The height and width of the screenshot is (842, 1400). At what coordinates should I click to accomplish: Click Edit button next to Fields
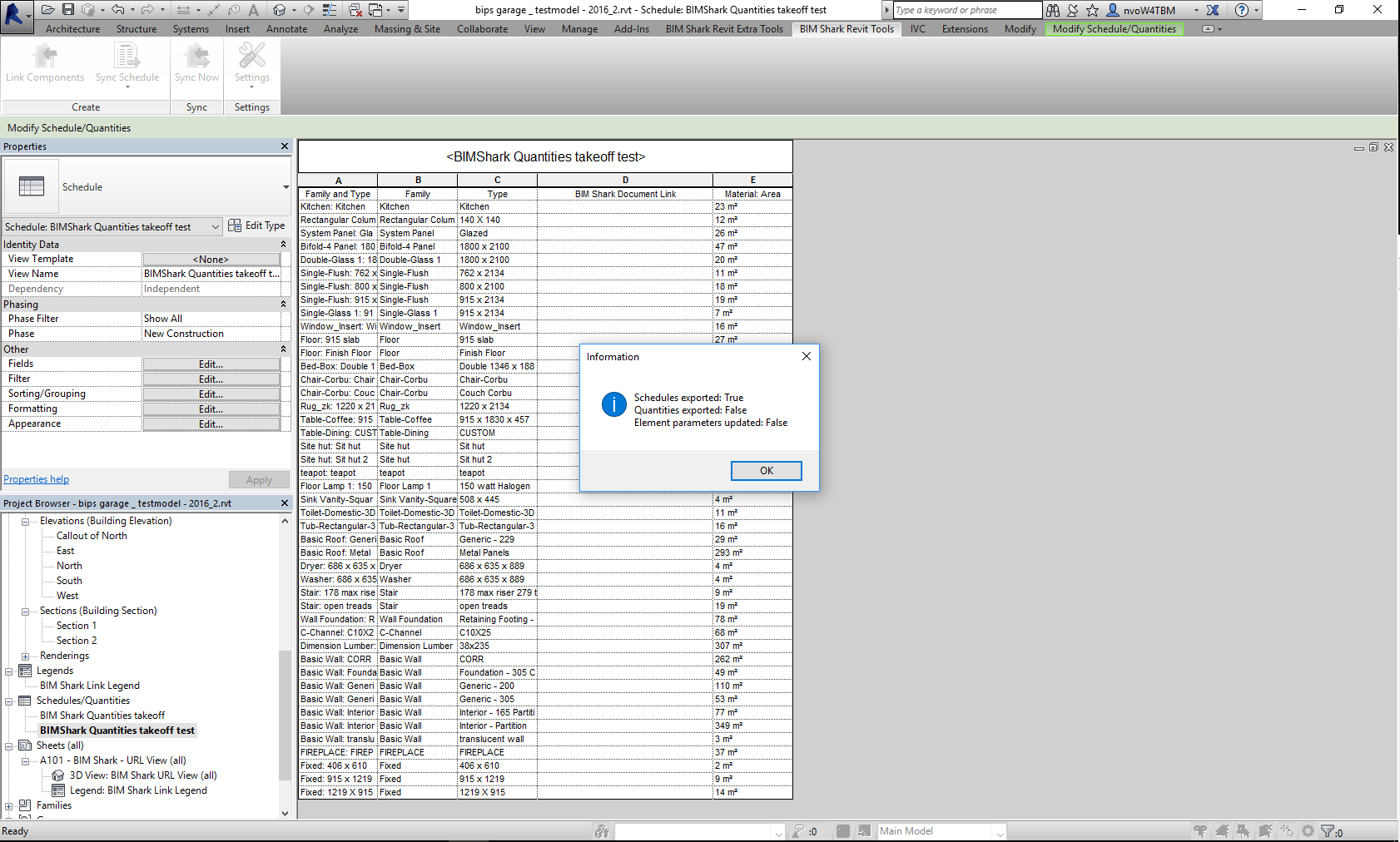click(211, 363)
